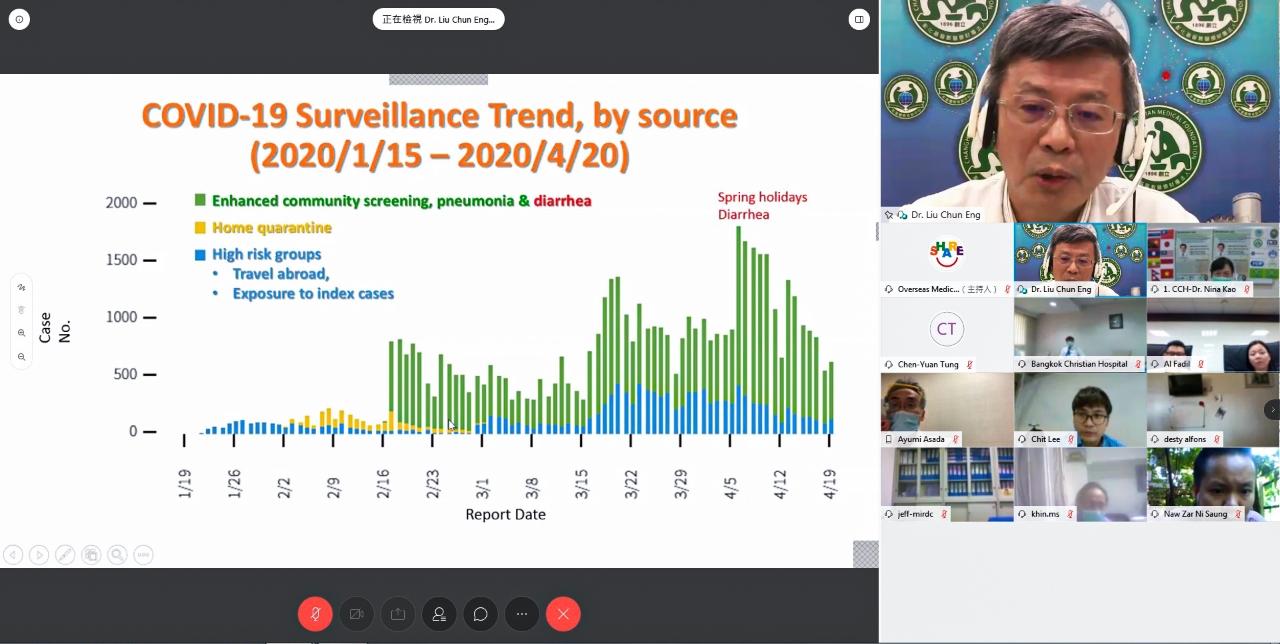This screenshot has height=644, width=1280.
Task: Select Chen-Yuan Tung participant tile
Action: coord(946,334)
